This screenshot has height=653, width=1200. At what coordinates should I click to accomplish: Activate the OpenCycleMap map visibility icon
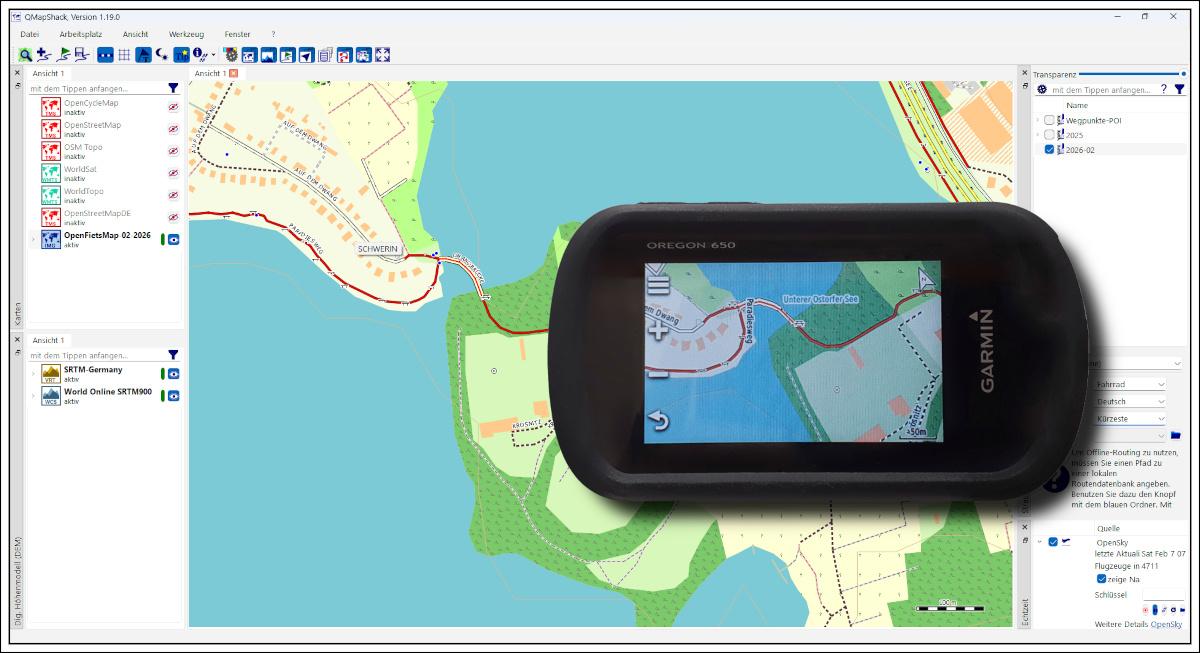(173, 106)
